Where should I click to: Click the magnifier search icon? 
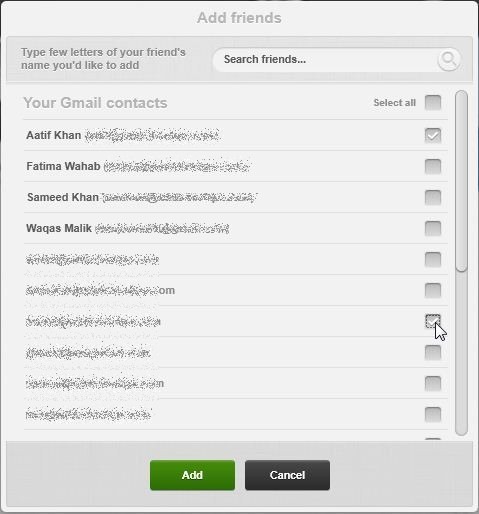point(449,60)
